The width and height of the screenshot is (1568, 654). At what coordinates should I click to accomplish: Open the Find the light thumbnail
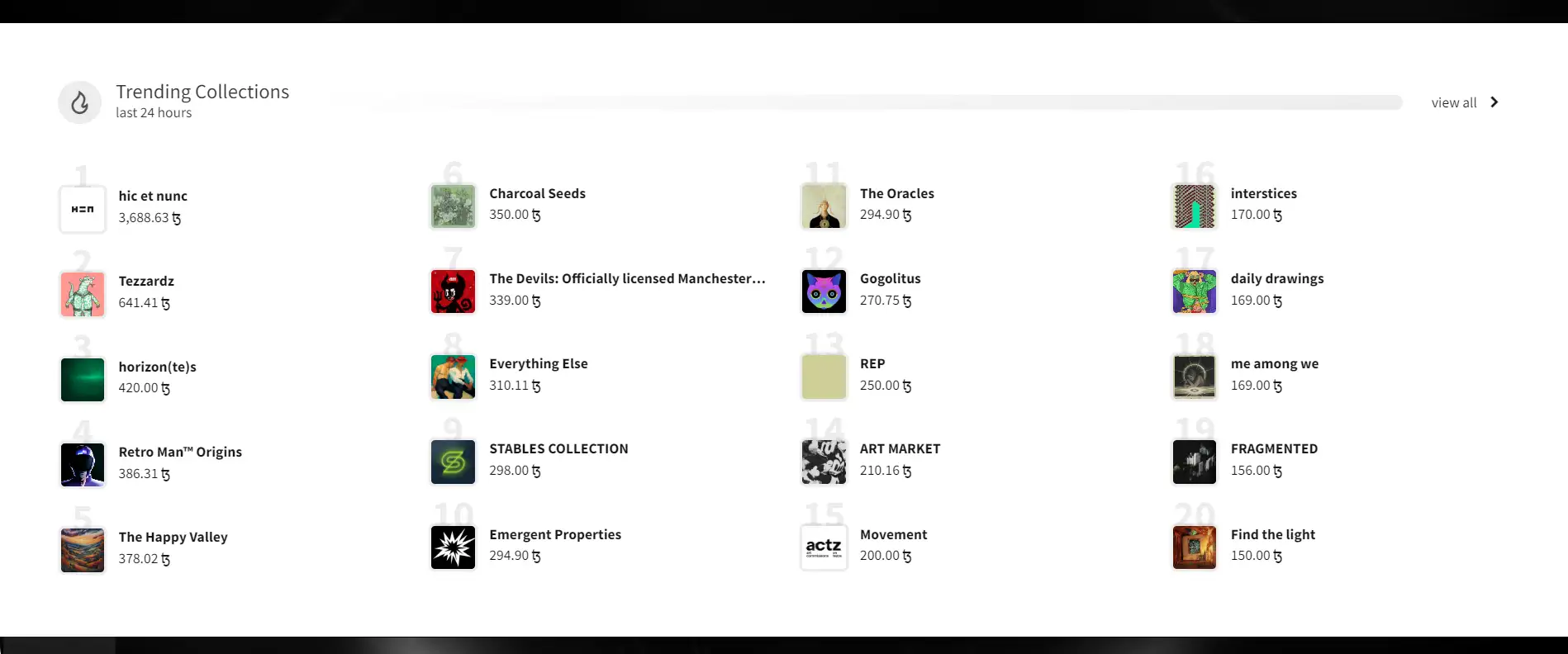pos(1194,547)
